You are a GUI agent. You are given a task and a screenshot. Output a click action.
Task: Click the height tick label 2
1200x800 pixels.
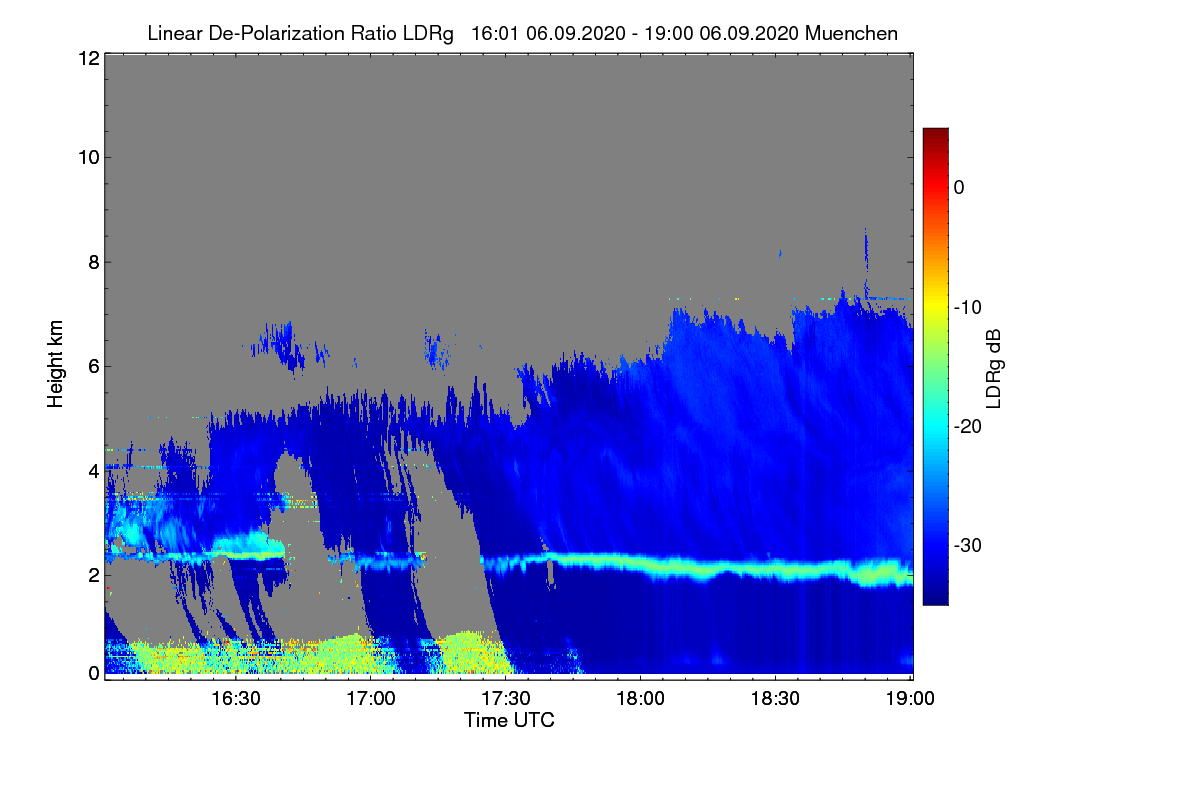click(92, 575)
